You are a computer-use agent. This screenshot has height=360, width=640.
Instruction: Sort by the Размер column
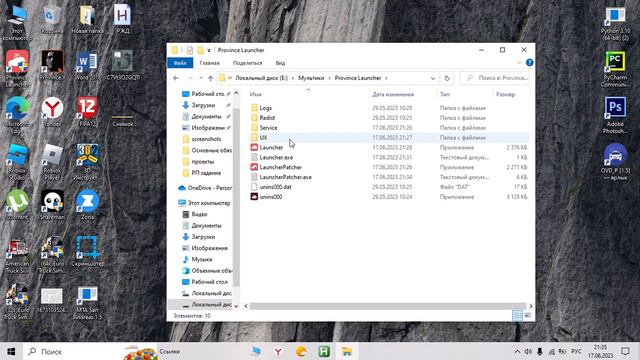505,94
